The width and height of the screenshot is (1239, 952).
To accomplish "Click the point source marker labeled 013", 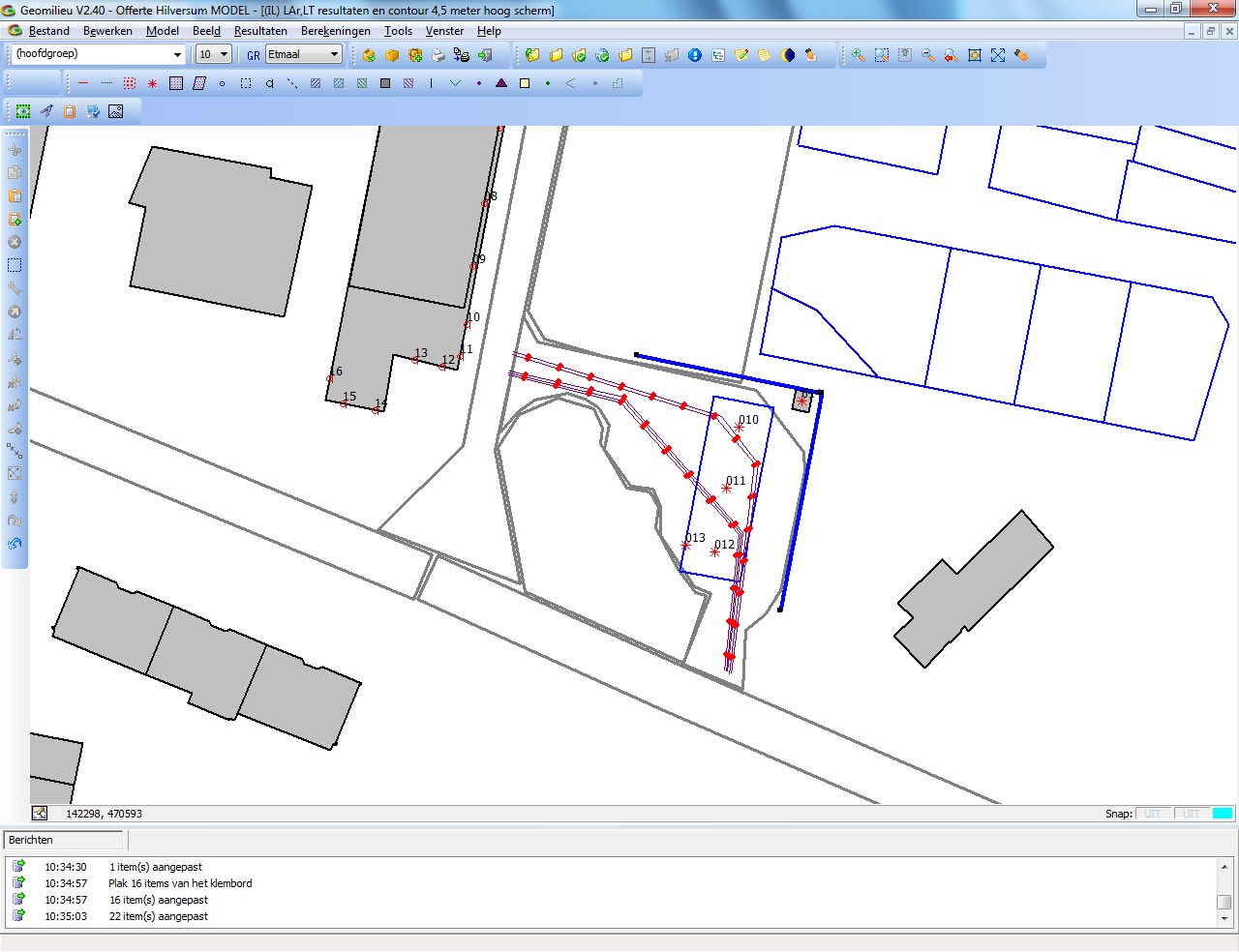I will click(686, 545).
